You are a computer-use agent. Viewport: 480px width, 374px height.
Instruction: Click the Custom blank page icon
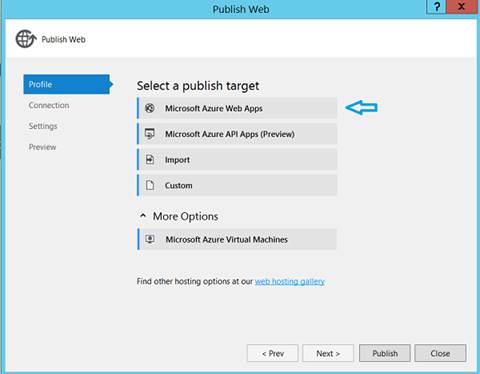(150, 185)
